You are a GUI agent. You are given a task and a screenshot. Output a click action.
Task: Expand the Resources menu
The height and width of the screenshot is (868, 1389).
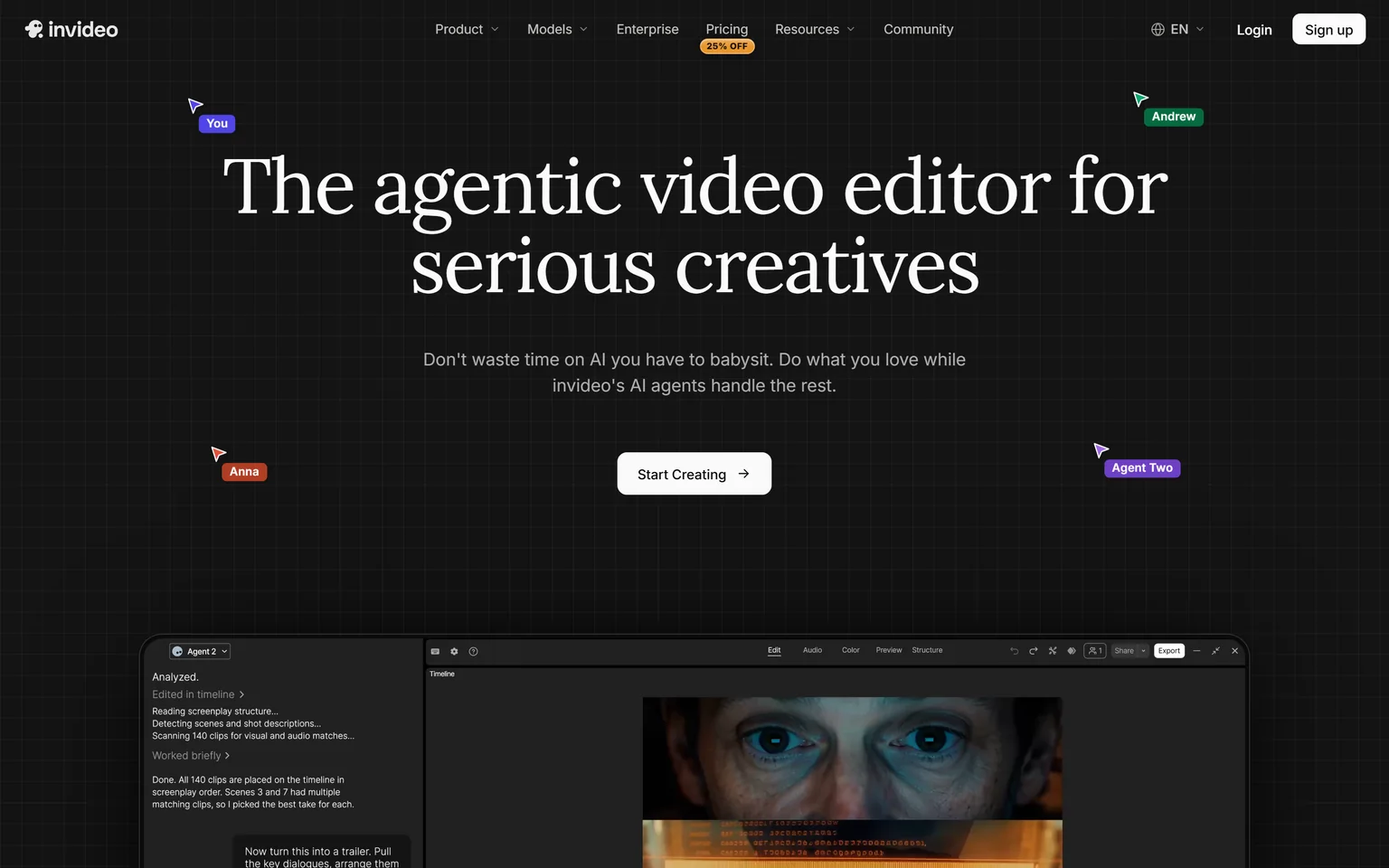pos(814,29)
